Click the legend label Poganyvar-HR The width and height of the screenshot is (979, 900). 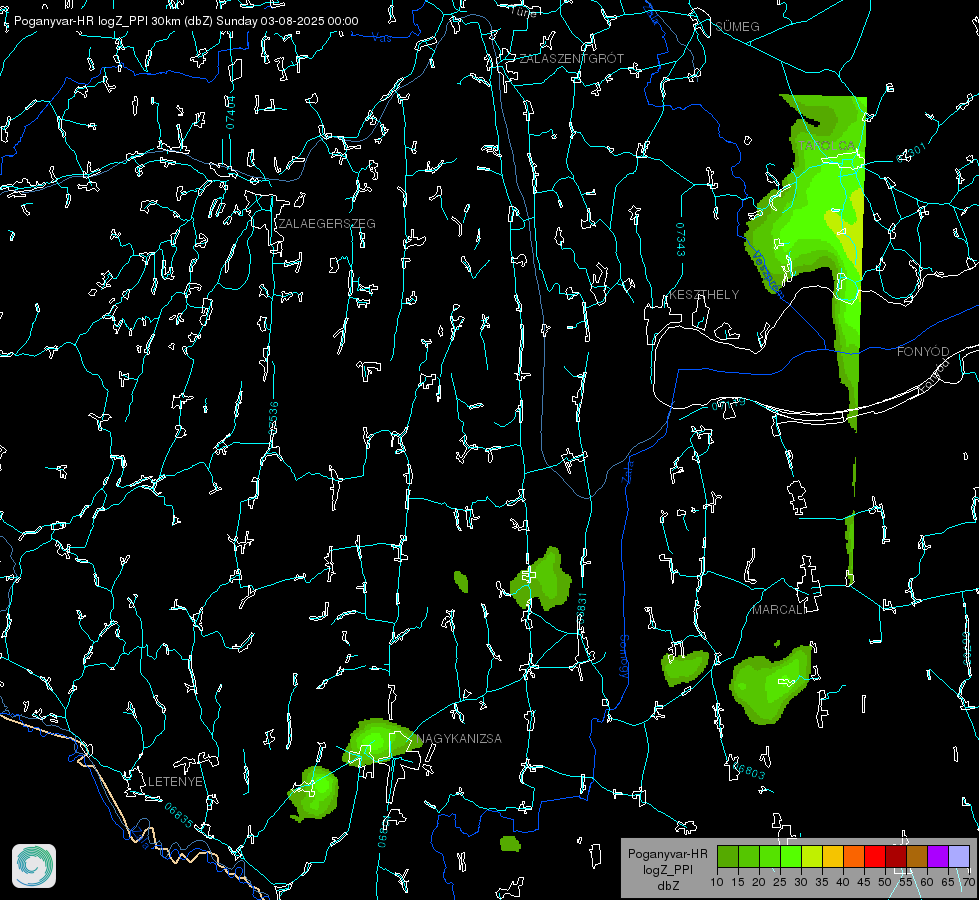(667, 854)
